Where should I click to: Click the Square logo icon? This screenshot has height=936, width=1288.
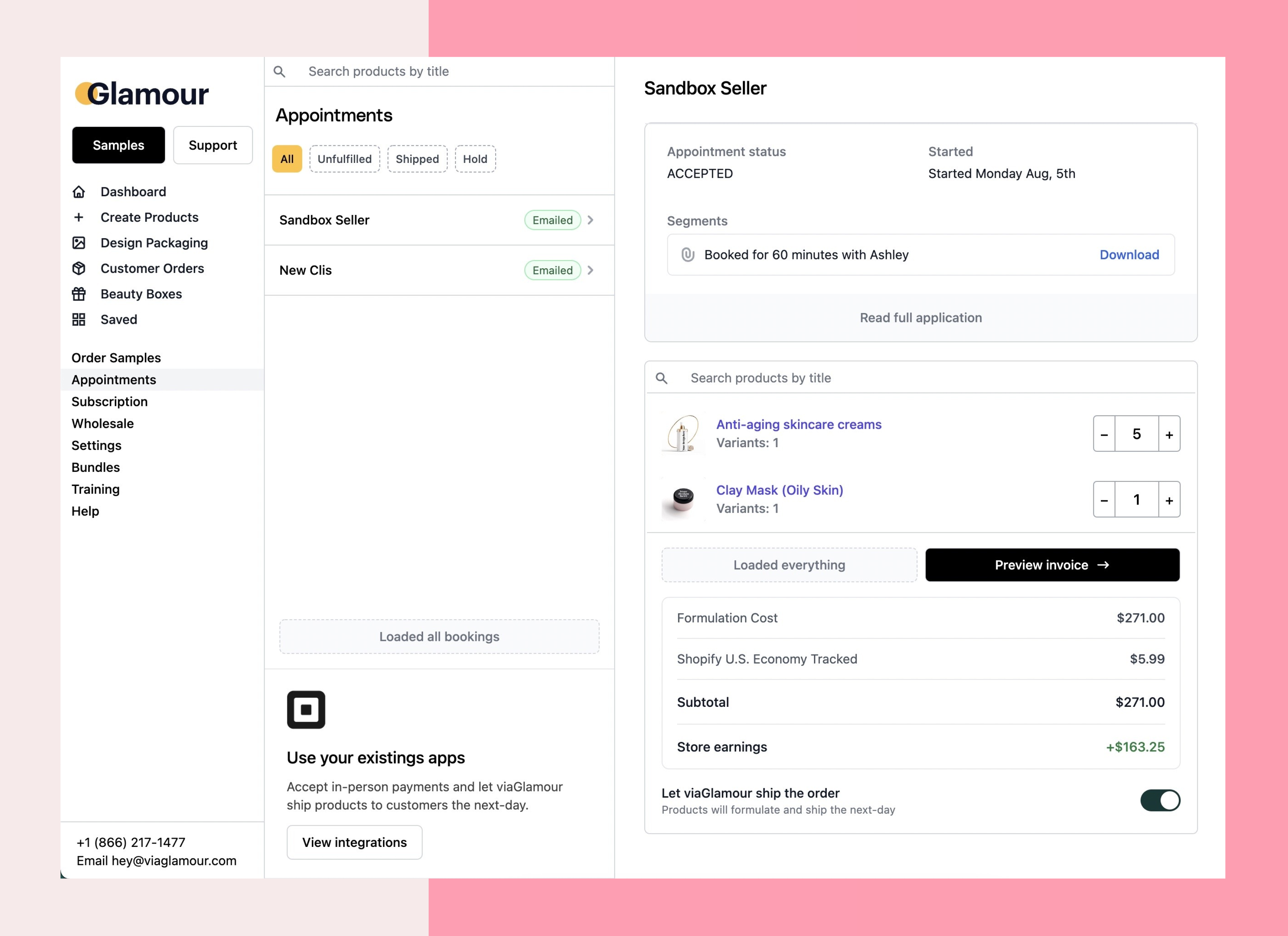306,710
